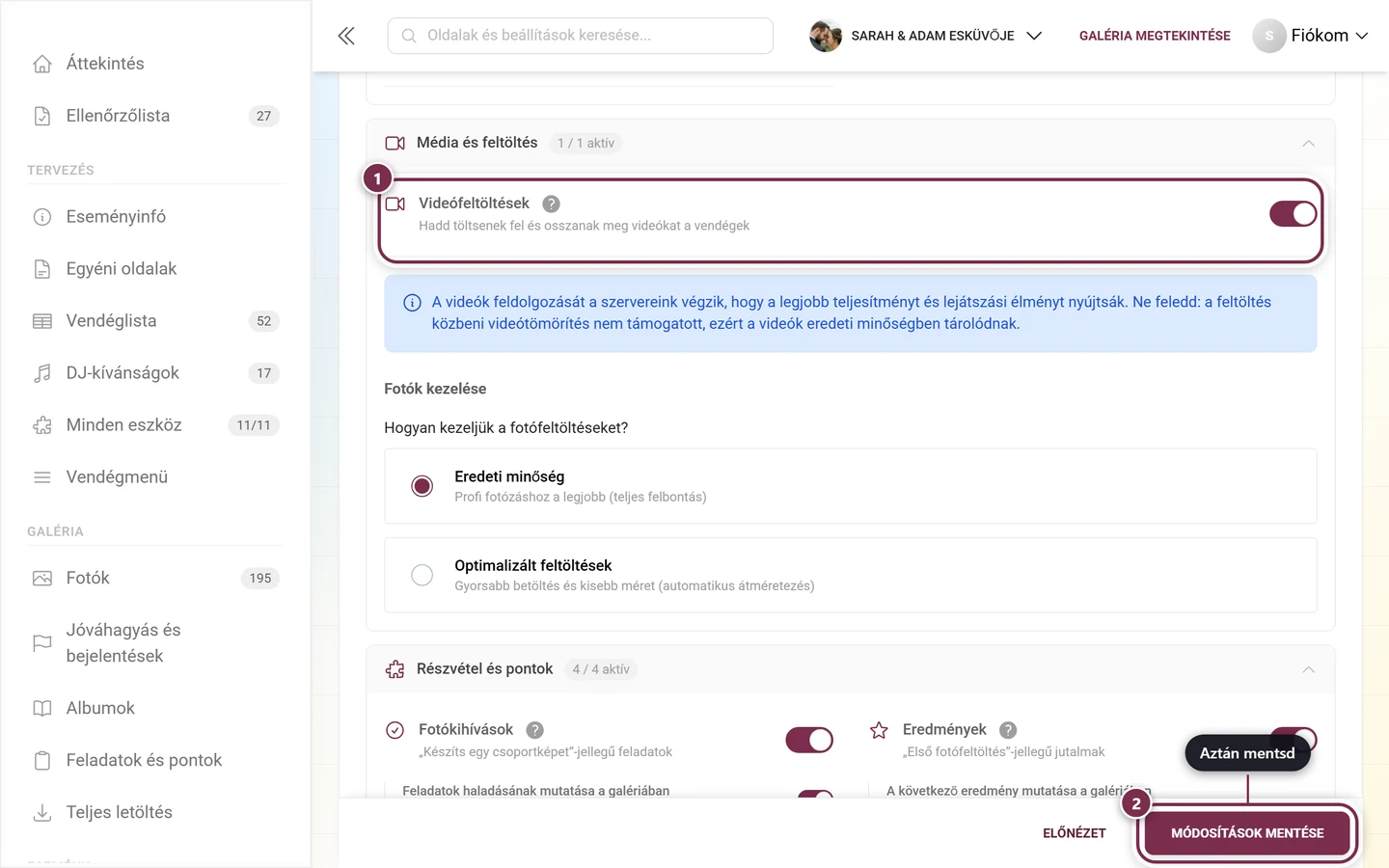
Task: Click the Teljes letöltés download icon
Action: 42,813
